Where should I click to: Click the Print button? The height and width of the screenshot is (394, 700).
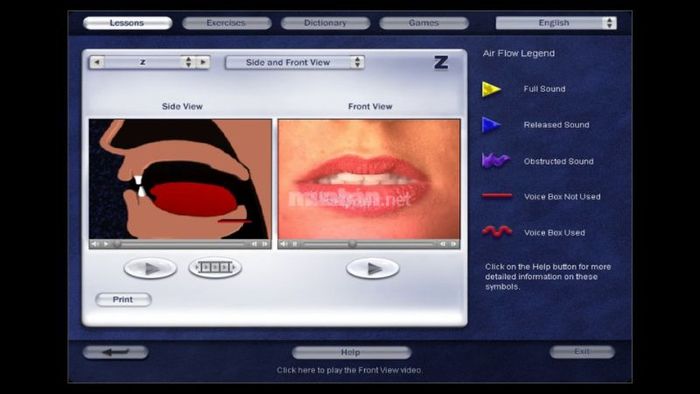click(x=123, y=299)
